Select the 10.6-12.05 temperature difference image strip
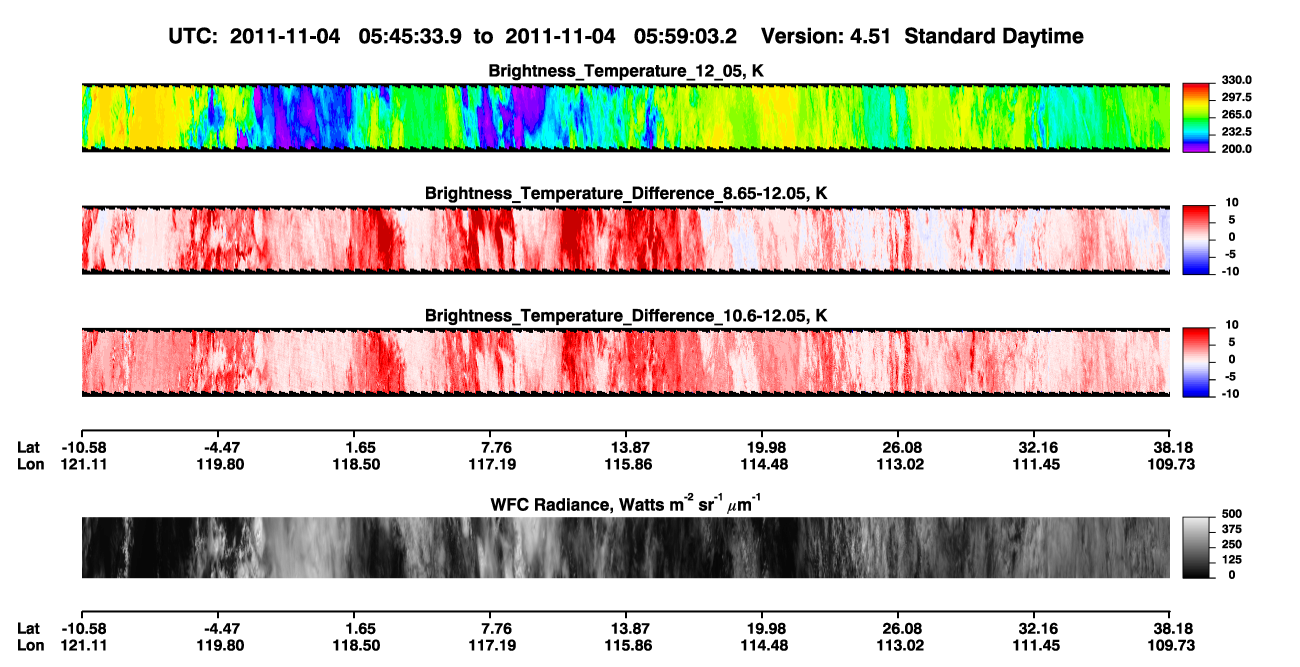 [x=625, y=362]
